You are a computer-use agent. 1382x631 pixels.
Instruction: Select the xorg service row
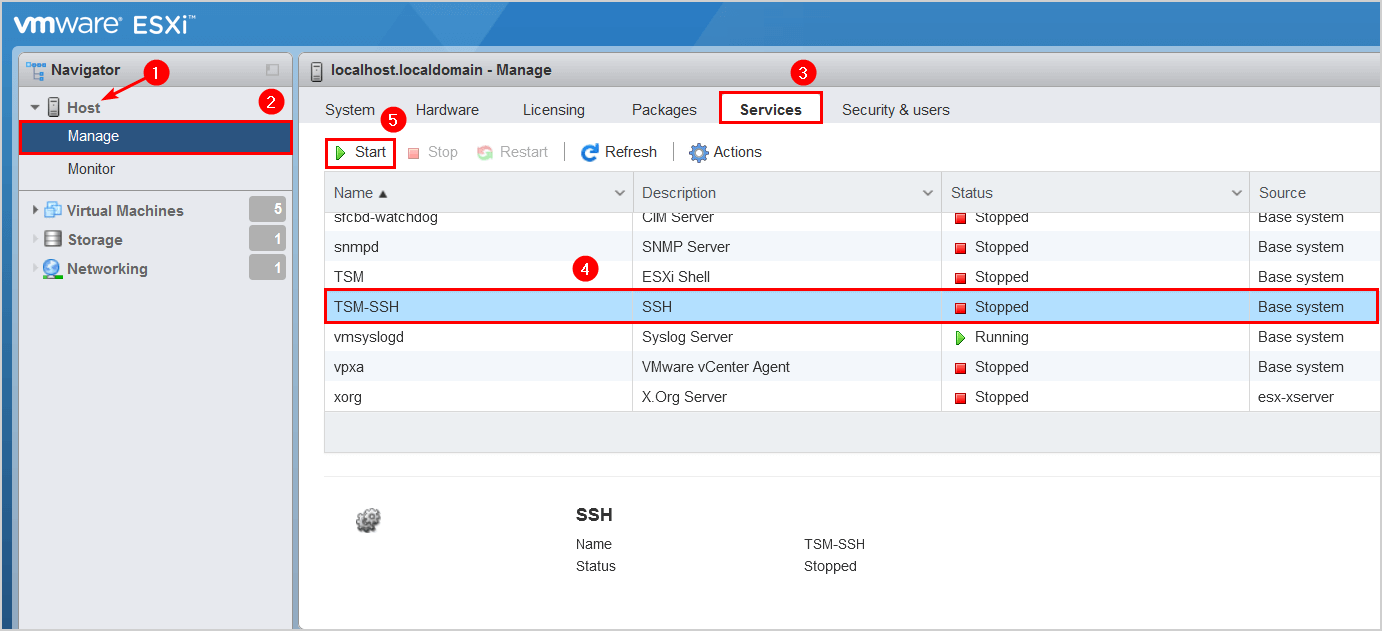pyautogui.click(x=852, y=397)
